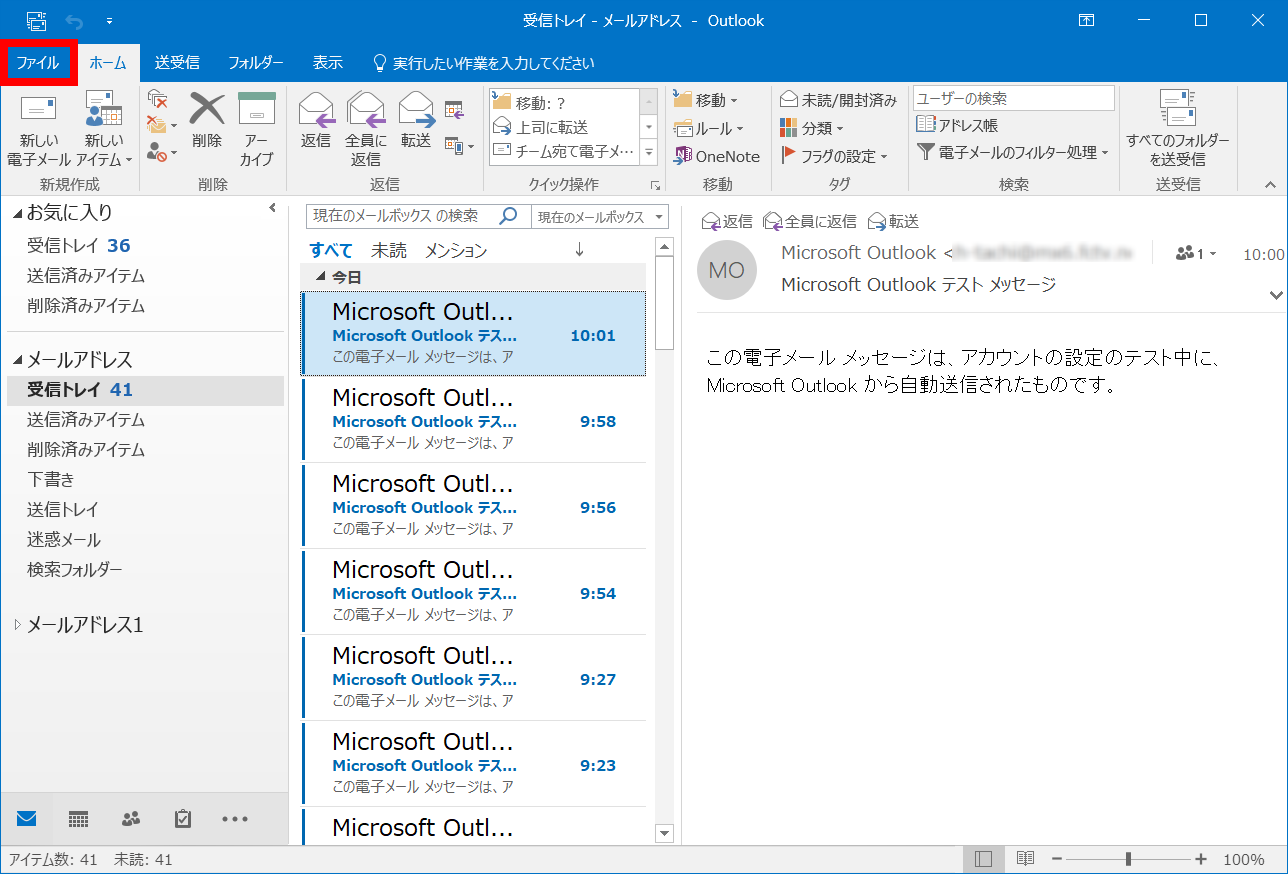The height and width of the screenshot is (874, 1288).
Task: Open the current mailbox search scope dropdown
Action: pyautogui.click(x=600, y=216)
